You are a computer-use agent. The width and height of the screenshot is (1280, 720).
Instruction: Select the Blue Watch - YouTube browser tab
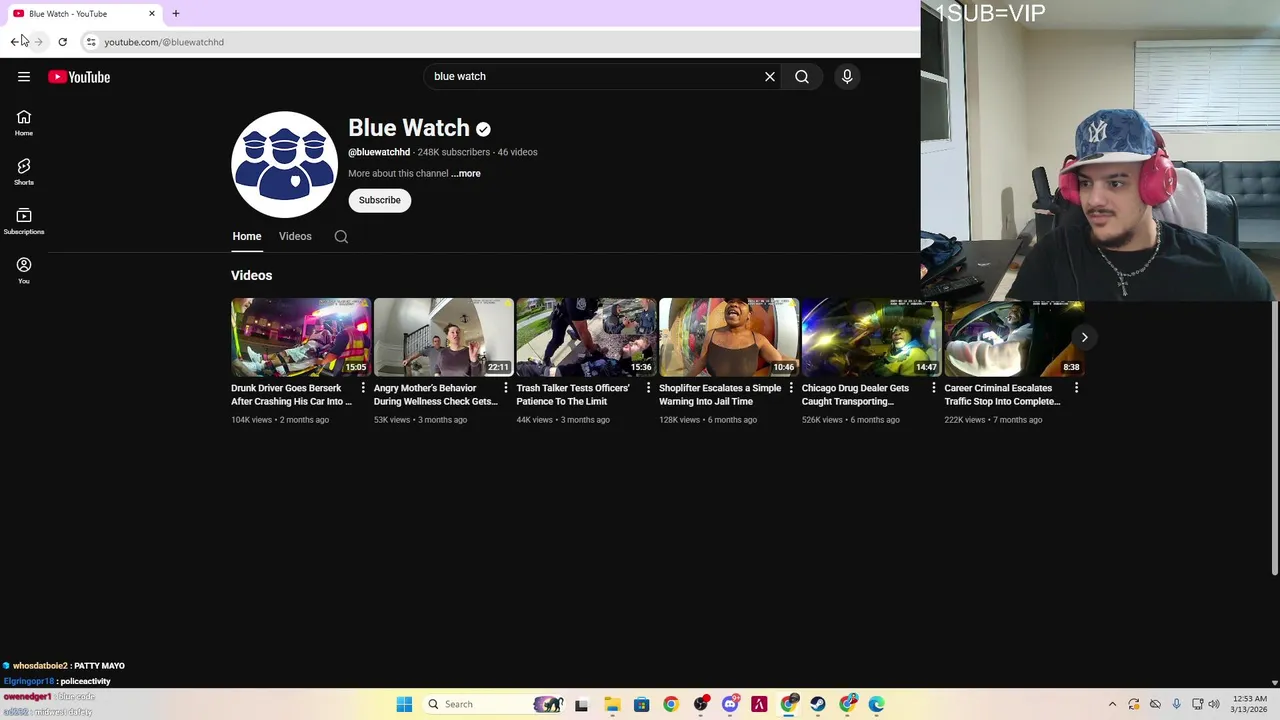[83, 14]
